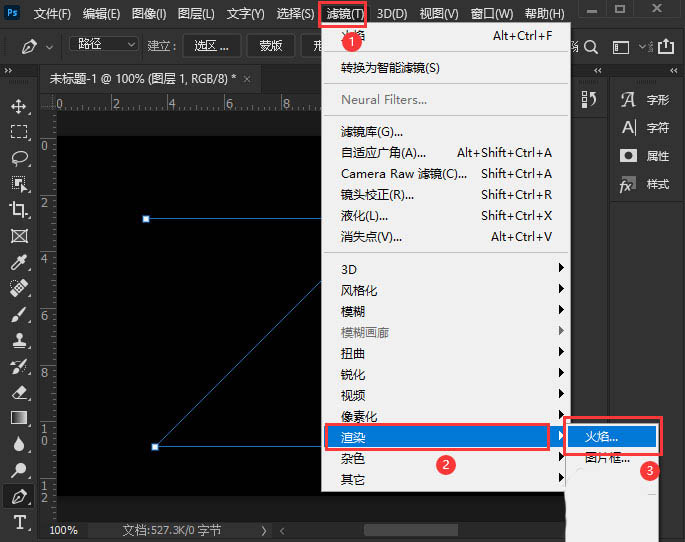This screenshot has width=685, height=542.
Task: Open the 窗口(W) menu
Action: coord(491,14)
